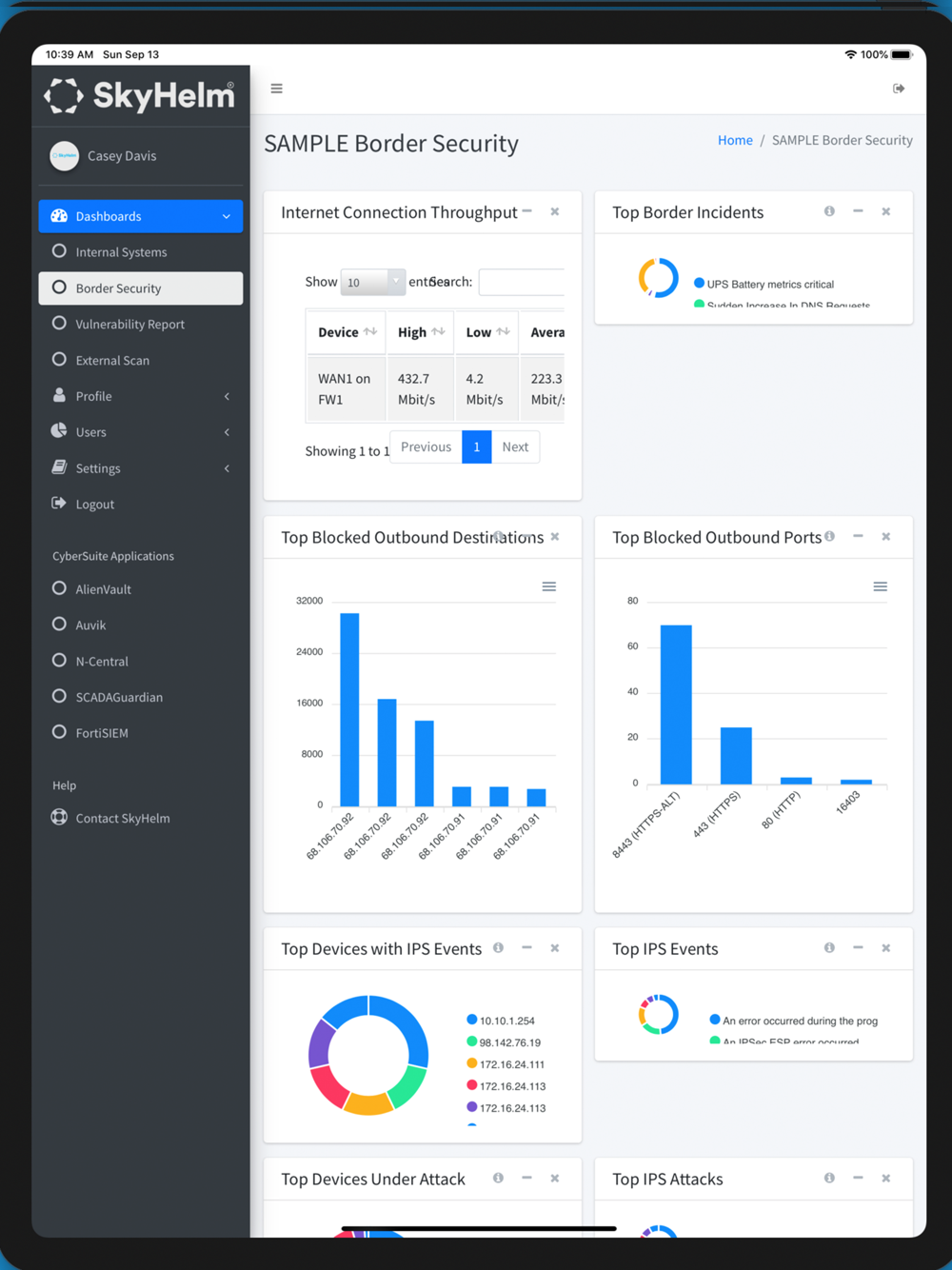This screenshot has height=1270, width=952.
Task: Click the Home breadcrumb link
Action: tap(735, 140)
